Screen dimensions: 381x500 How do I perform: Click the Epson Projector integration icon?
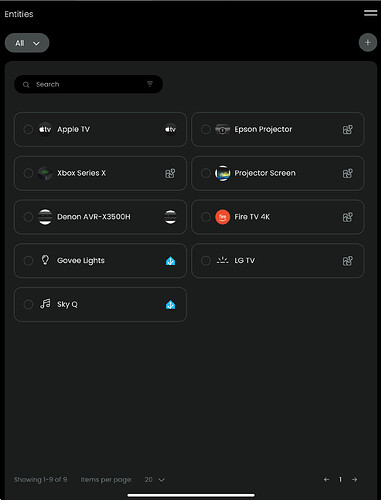(x=348, y=129)
